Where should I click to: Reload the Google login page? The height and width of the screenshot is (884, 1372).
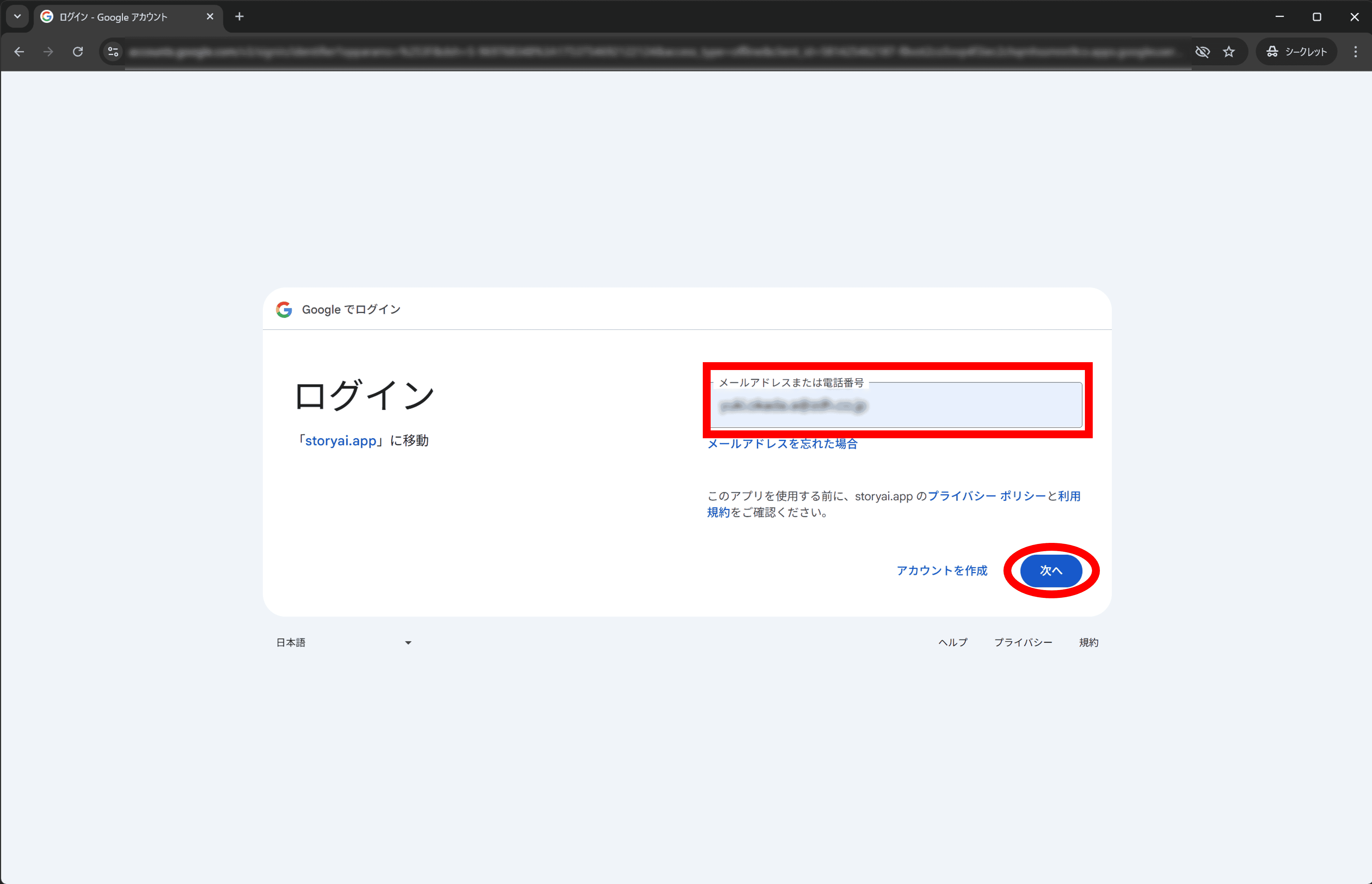(x=78, y=52)
